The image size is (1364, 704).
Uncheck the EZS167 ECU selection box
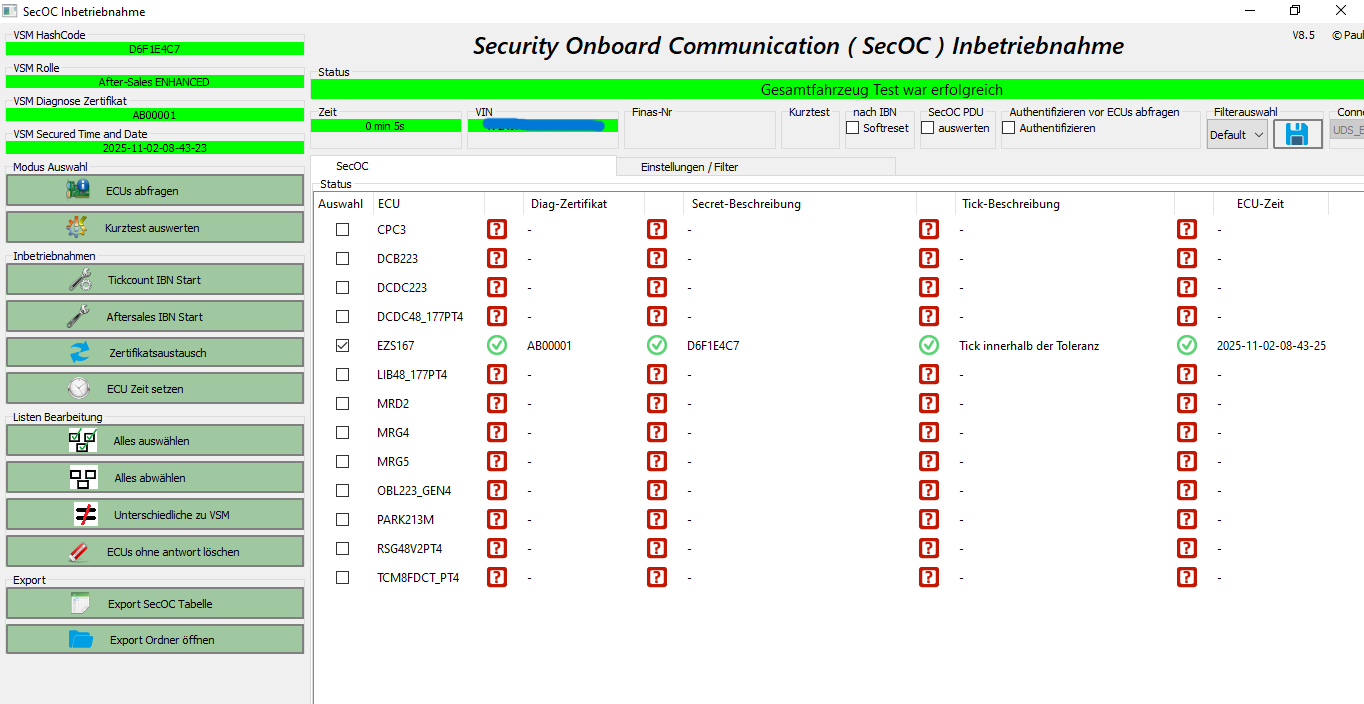(343, 345)
